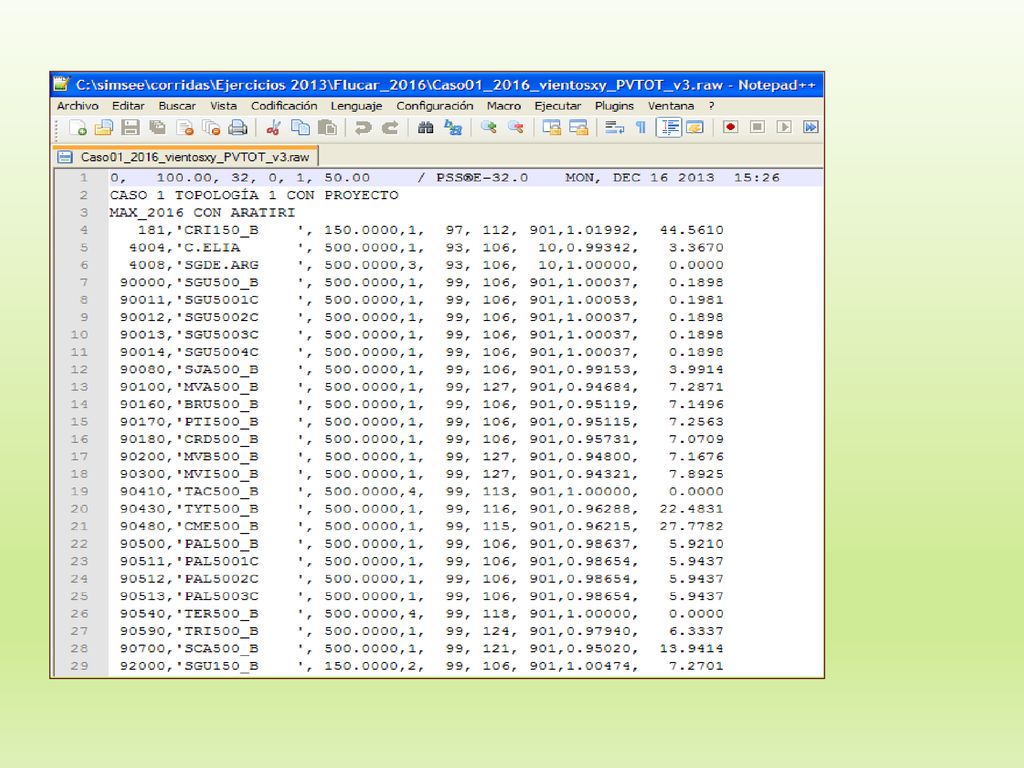Image resolution: width=1024 pixels, height=768 pixels.
Task: Click the Copy toolbar icon
Action: 300,128
